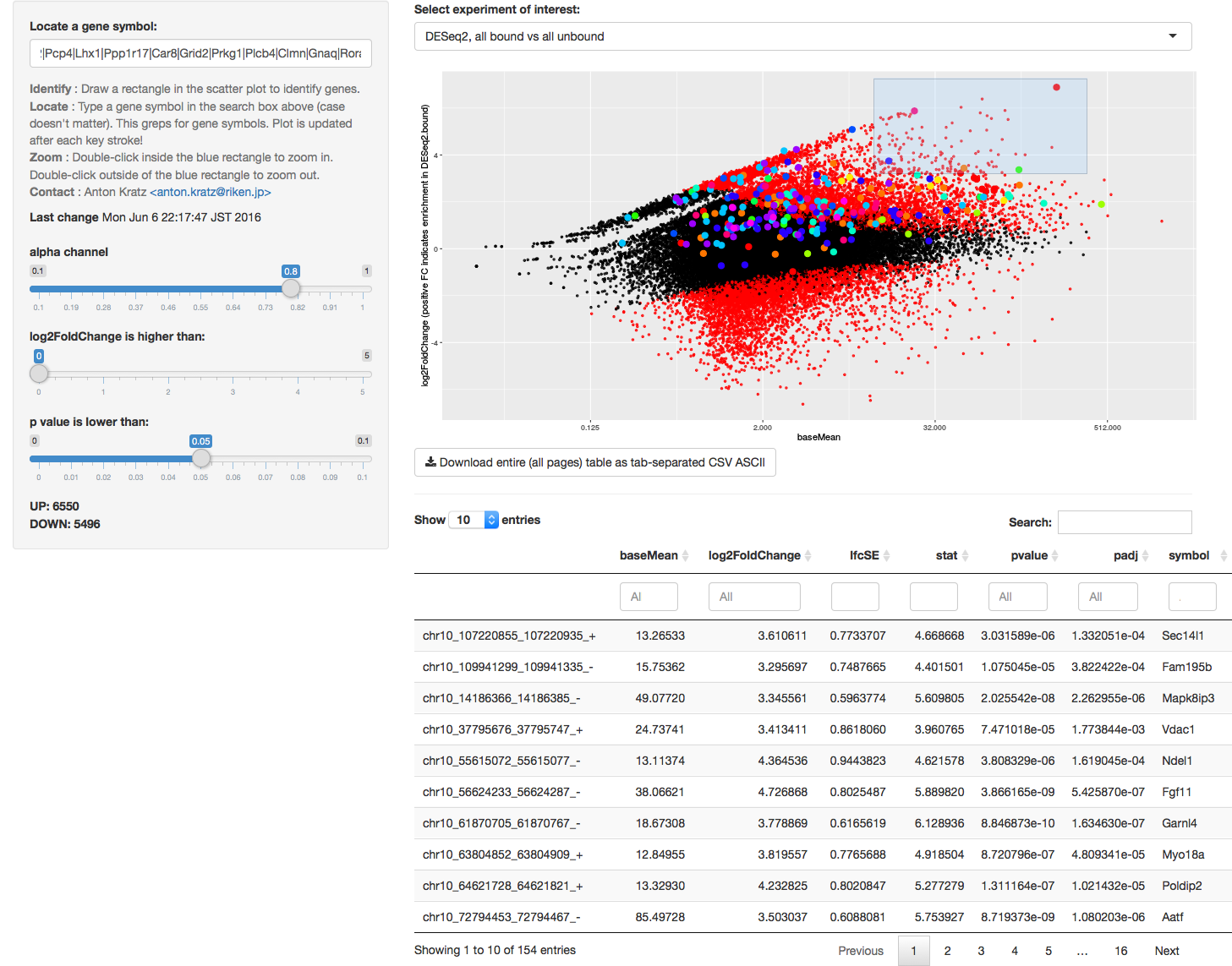Select row chr10_63804852_63804909_+

823,854
